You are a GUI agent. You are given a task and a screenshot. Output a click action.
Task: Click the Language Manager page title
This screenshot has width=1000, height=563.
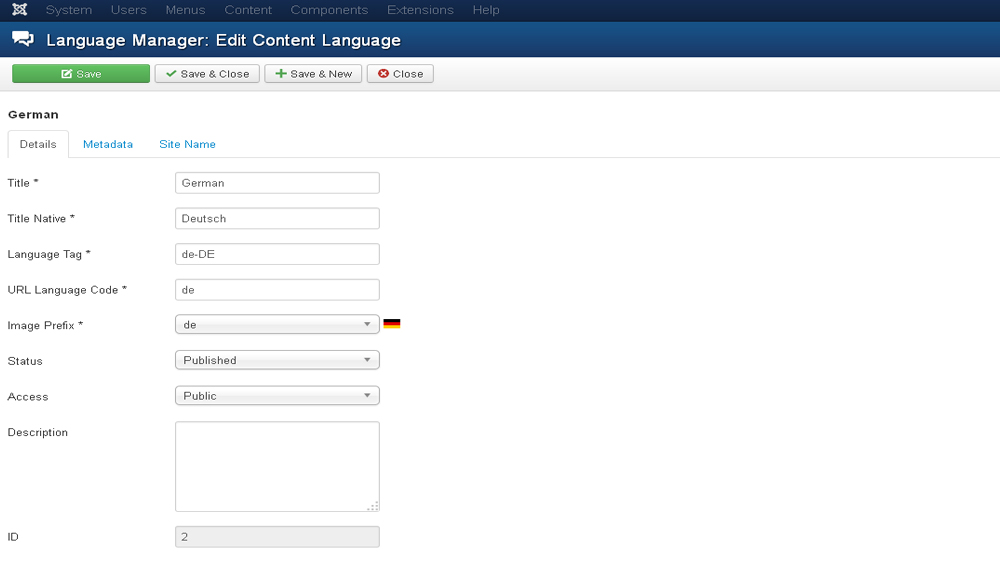tap(223, 40)
